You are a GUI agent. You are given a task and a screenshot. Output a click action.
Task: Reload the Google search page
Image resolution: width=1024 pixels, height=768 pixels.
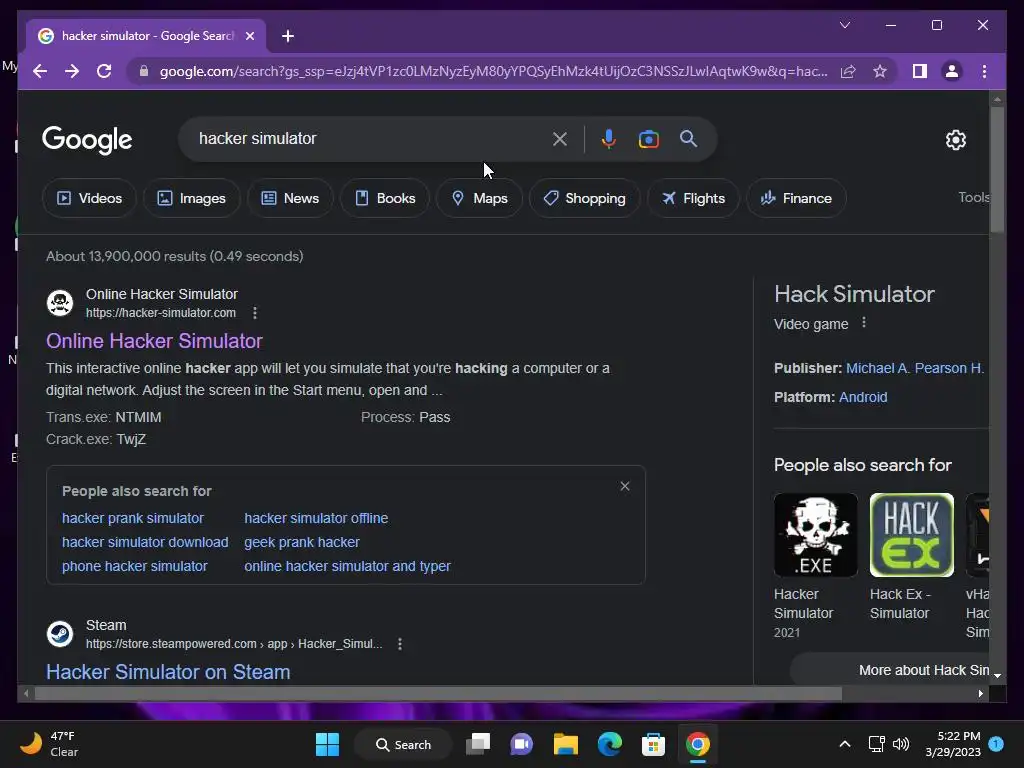[104, 71]
